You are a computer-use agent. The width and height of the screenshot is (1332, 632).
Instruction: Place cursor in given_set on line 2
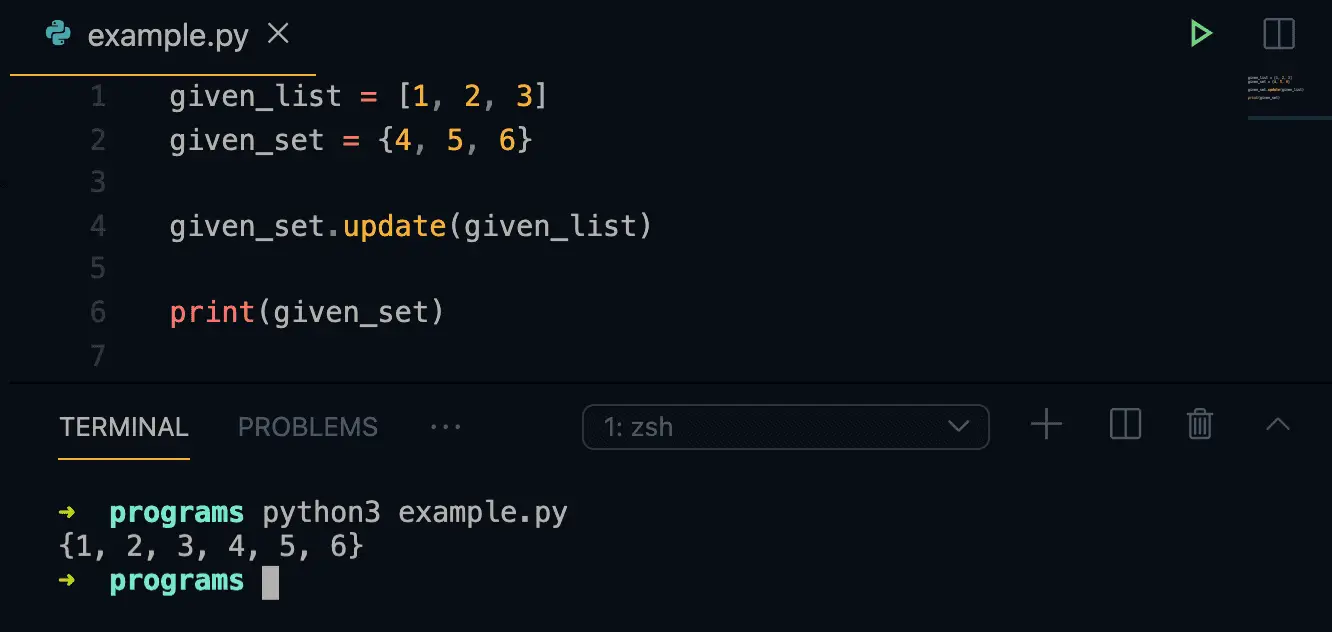(x=247, y=140)
